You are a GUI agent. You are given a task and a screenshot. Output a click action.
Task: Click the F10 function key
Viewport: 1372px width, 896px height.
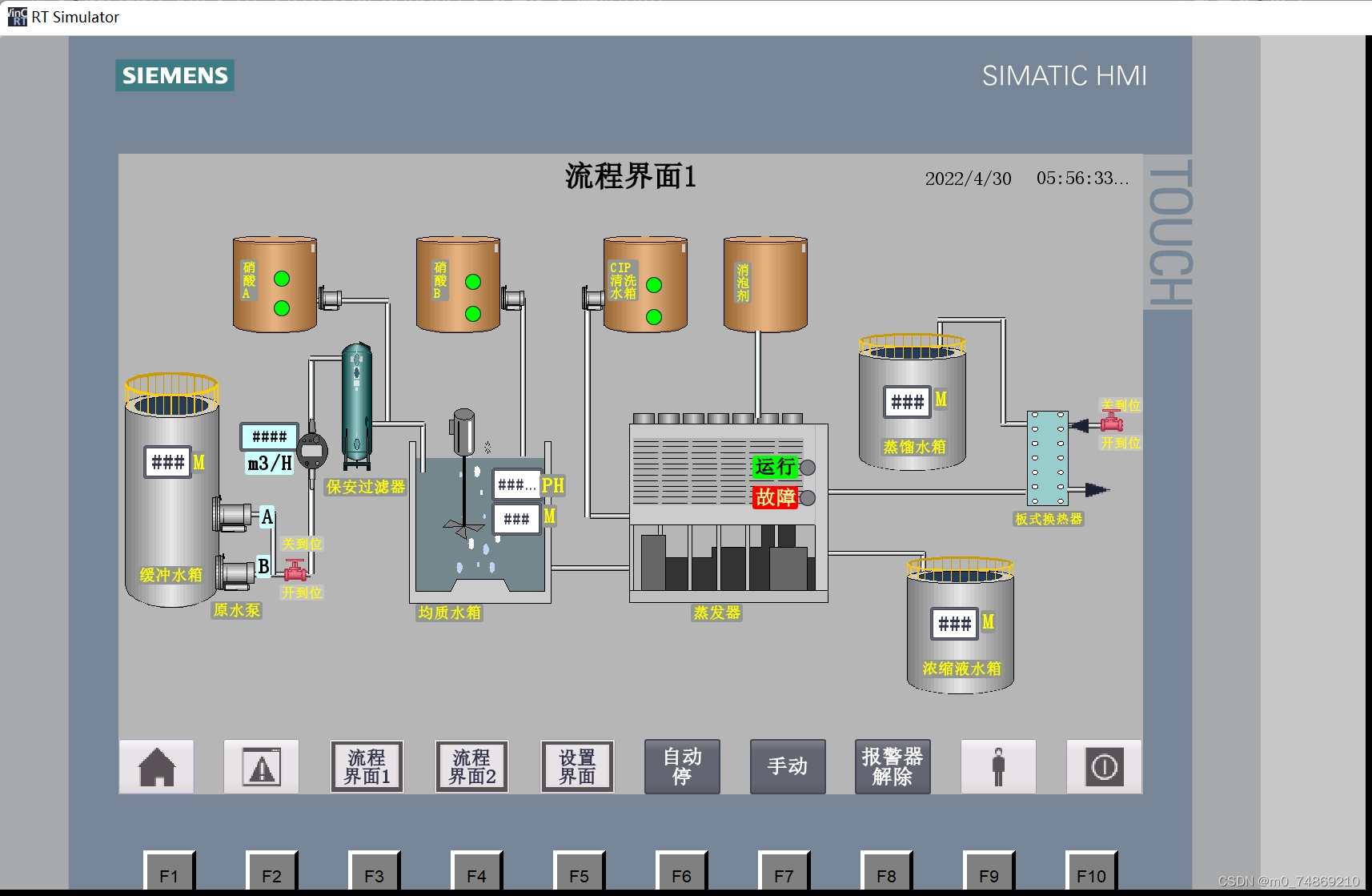[1091, 870]
